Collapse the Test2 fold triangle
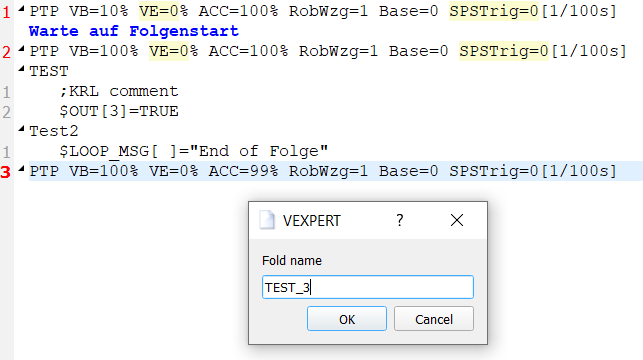Image resolution: width=643 pixels, height=360 pixels. 21,129
